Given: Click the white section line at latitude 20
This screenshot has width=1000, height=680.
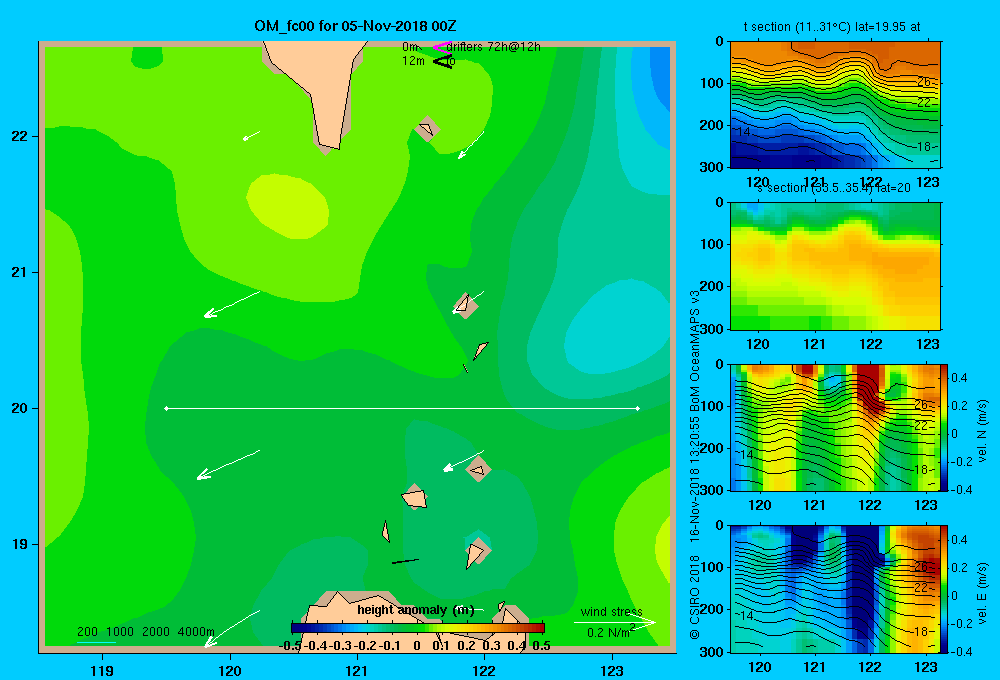Looking at the screenshot, I should point(402,408).
